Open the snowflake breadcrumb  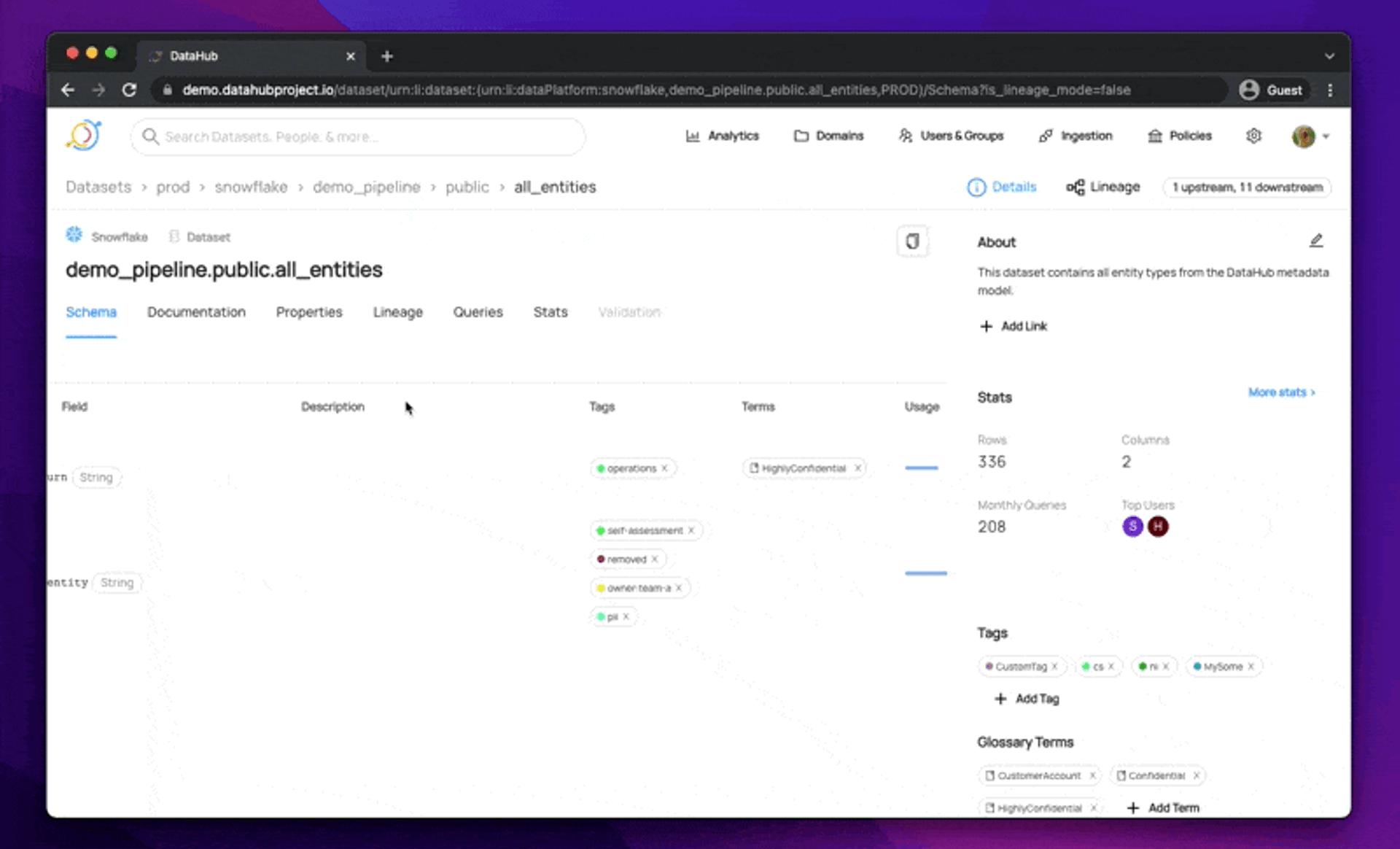251,187
